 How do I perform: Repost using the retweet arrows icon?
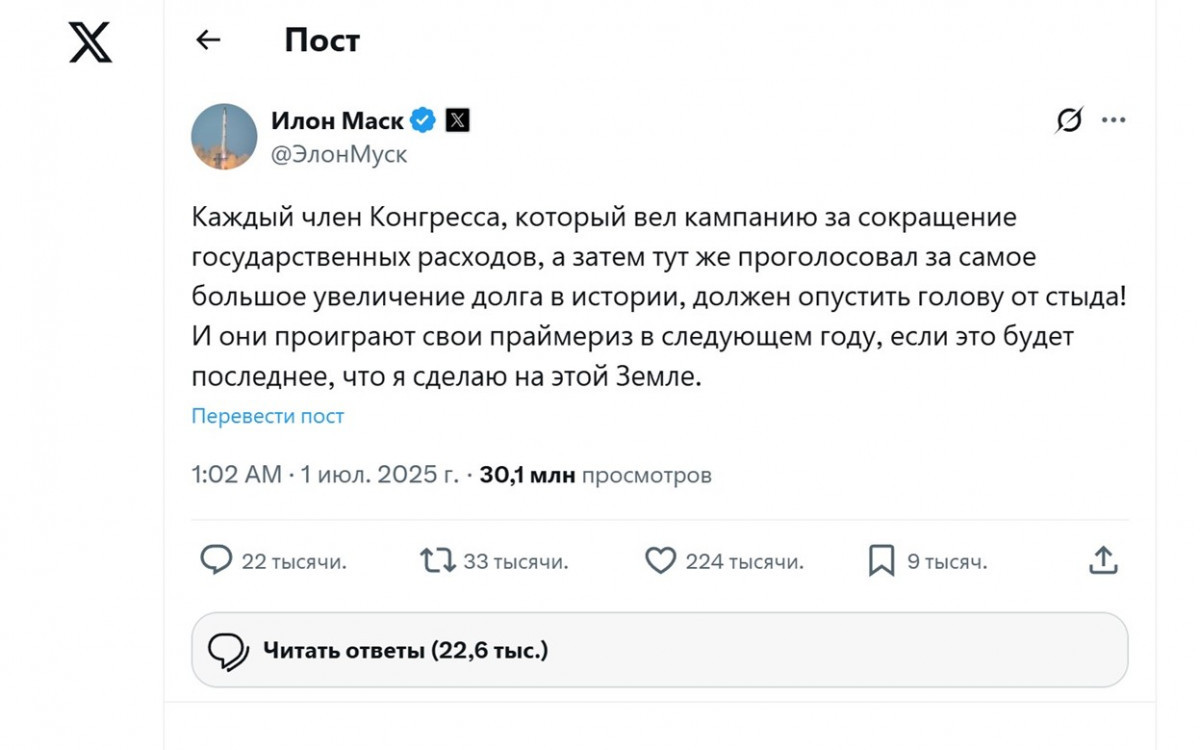(437, 560)
